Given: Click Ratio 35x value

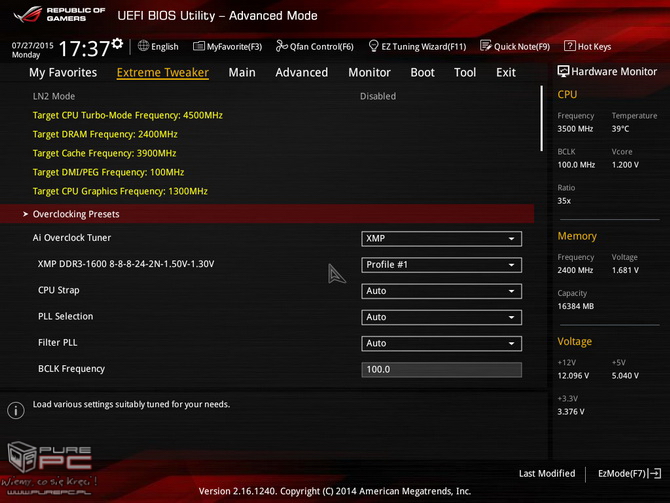Looking at the screenshot, I should click(x=564, y=201).
